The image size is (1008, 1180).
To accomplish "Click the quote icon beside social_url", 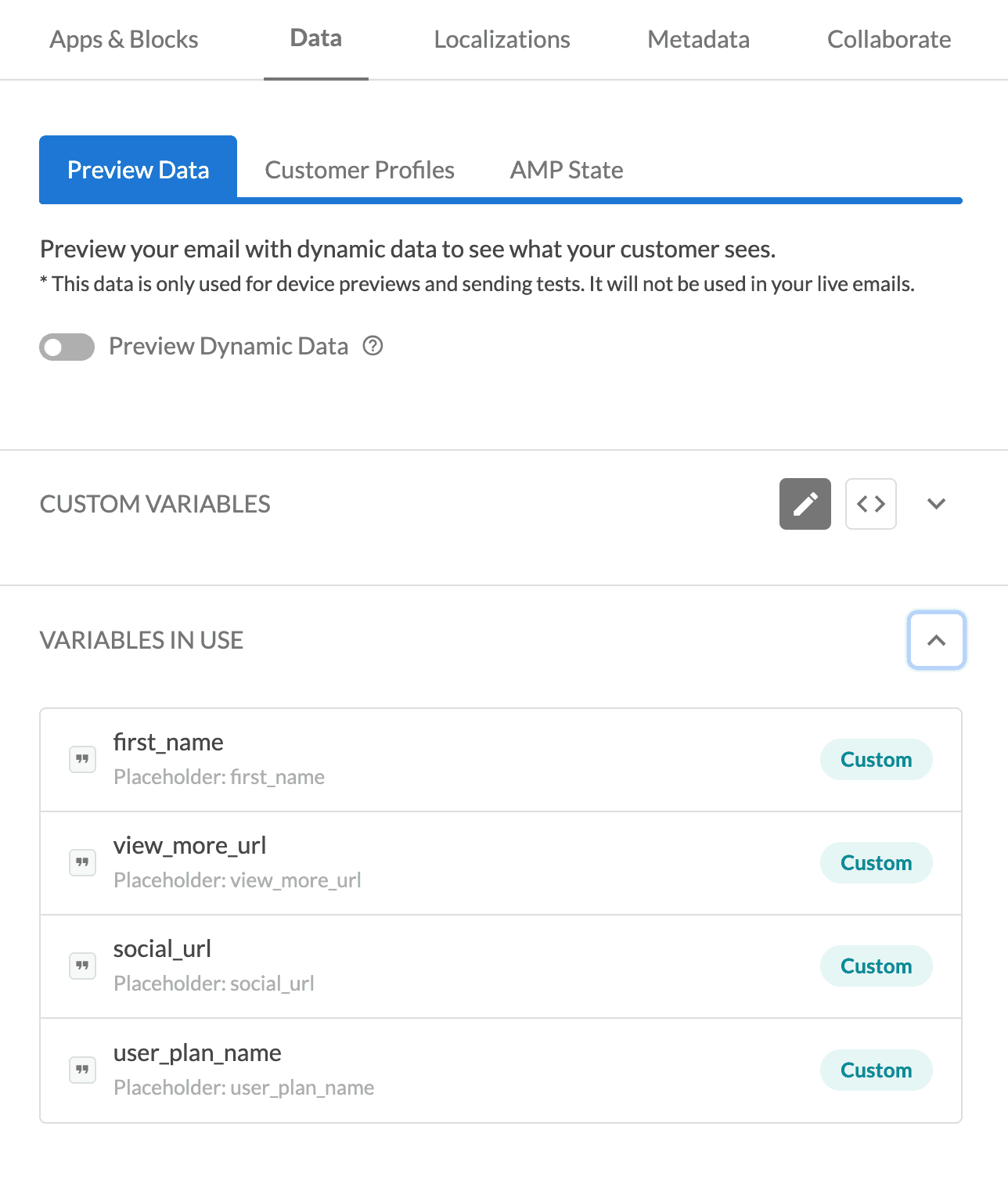I will click(x=82, y=966).
